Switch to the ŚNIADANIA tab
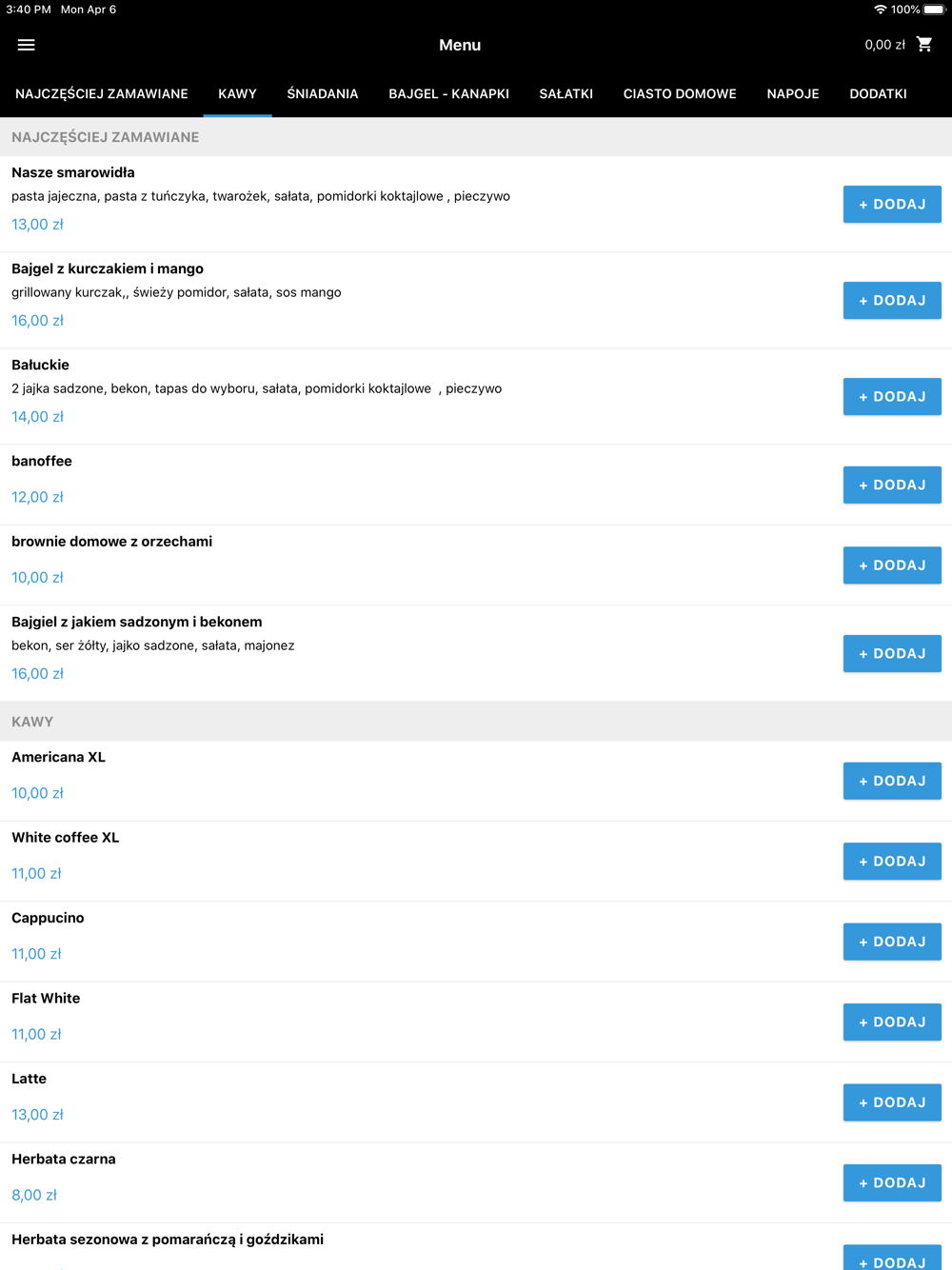Screen dimensions: 952x1270 point(323,94)
